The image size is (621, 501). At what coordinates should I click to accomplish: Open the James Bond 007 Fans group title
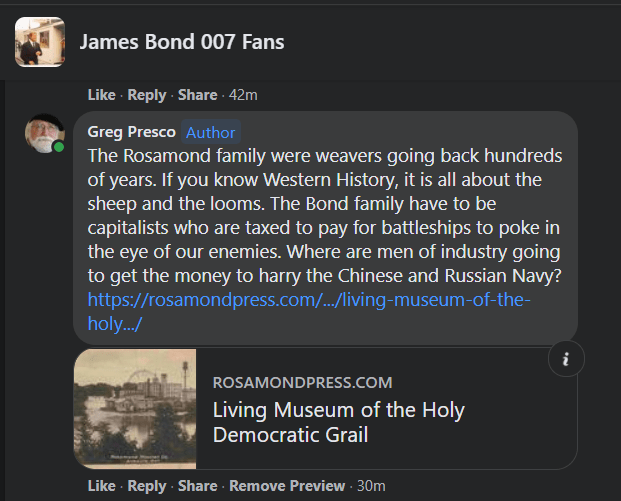[181, 42]
